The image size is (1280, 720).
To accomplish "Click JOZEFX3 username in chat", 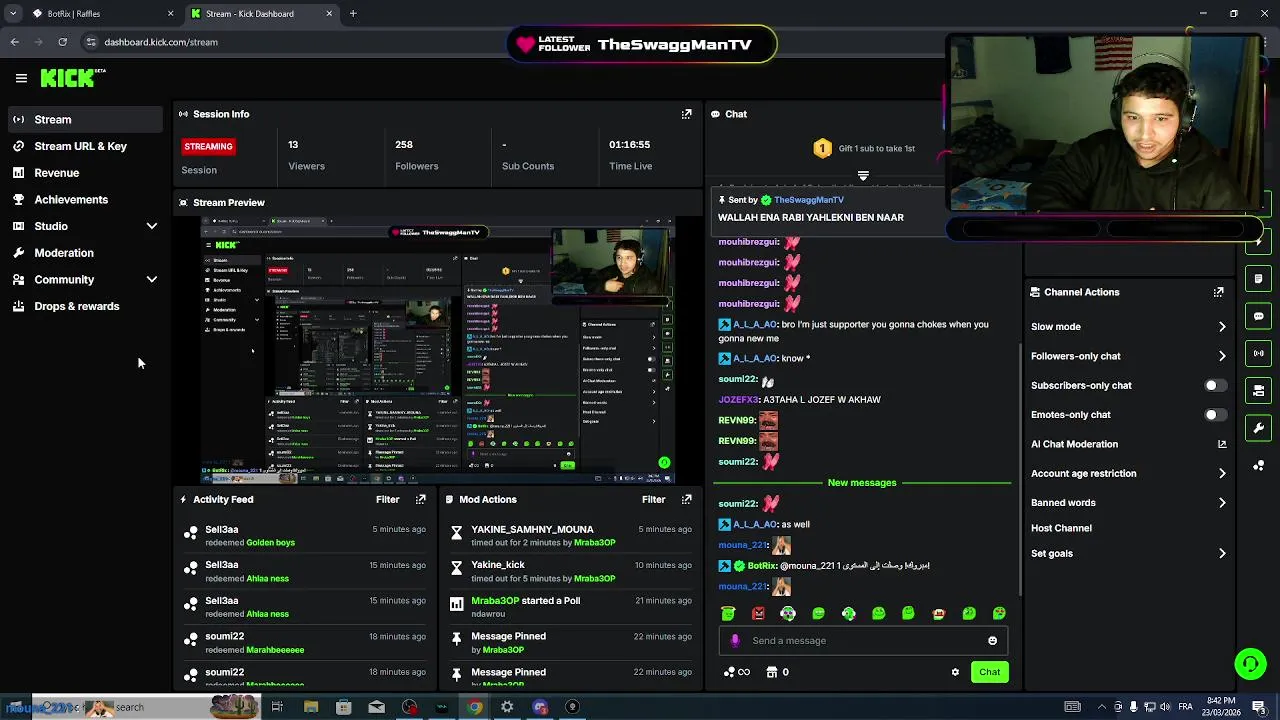I will coord(739,400).
